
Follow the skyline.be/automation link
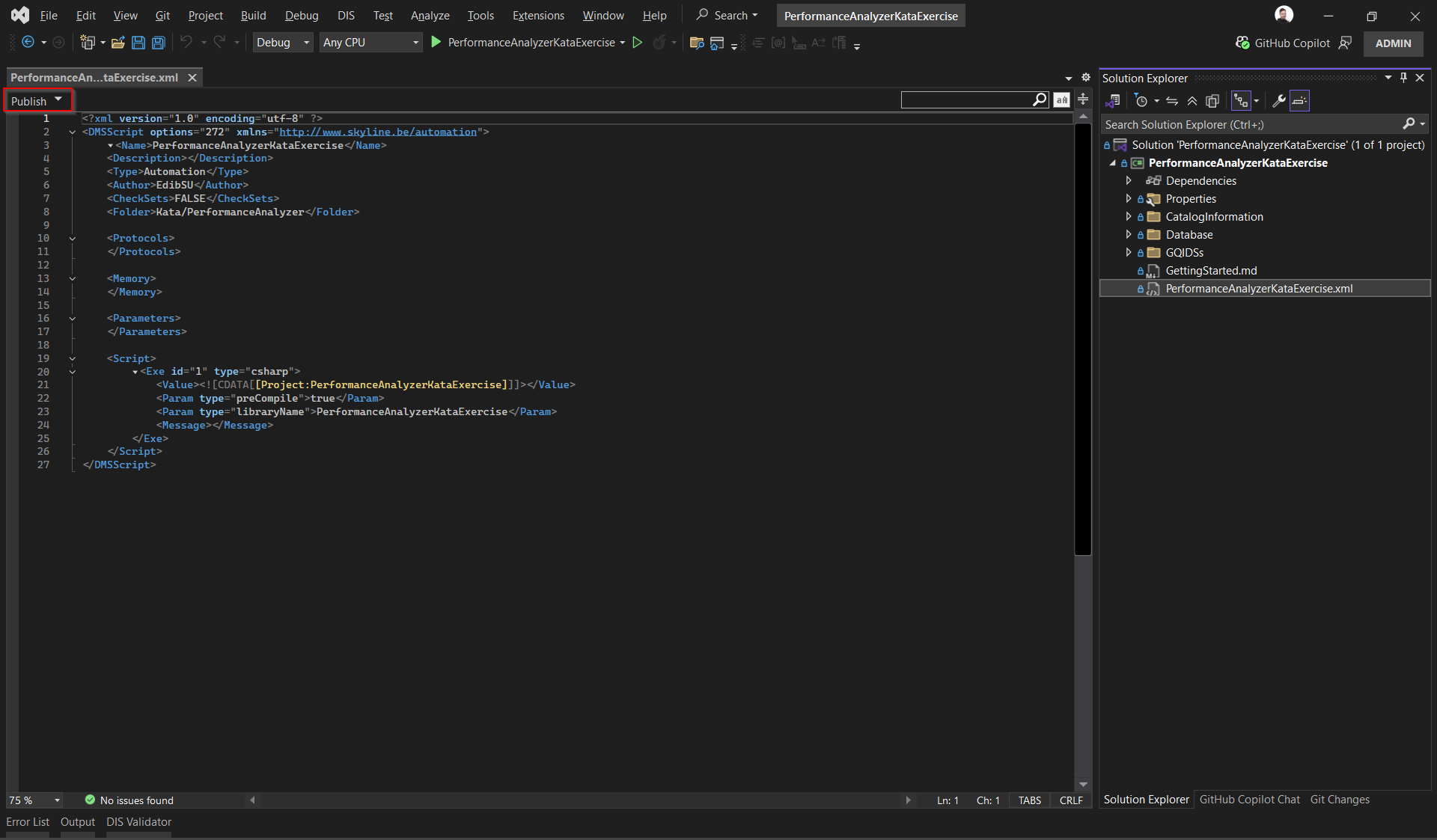[x=378, y=132]
